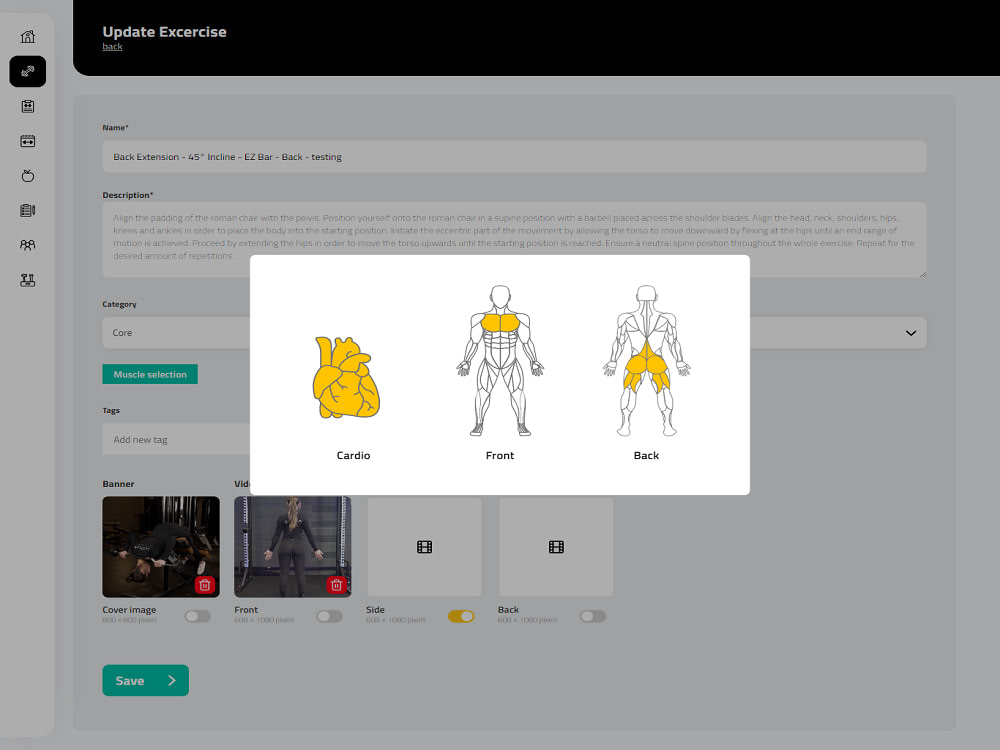Open the Muscle selection button

coord(149,373)
